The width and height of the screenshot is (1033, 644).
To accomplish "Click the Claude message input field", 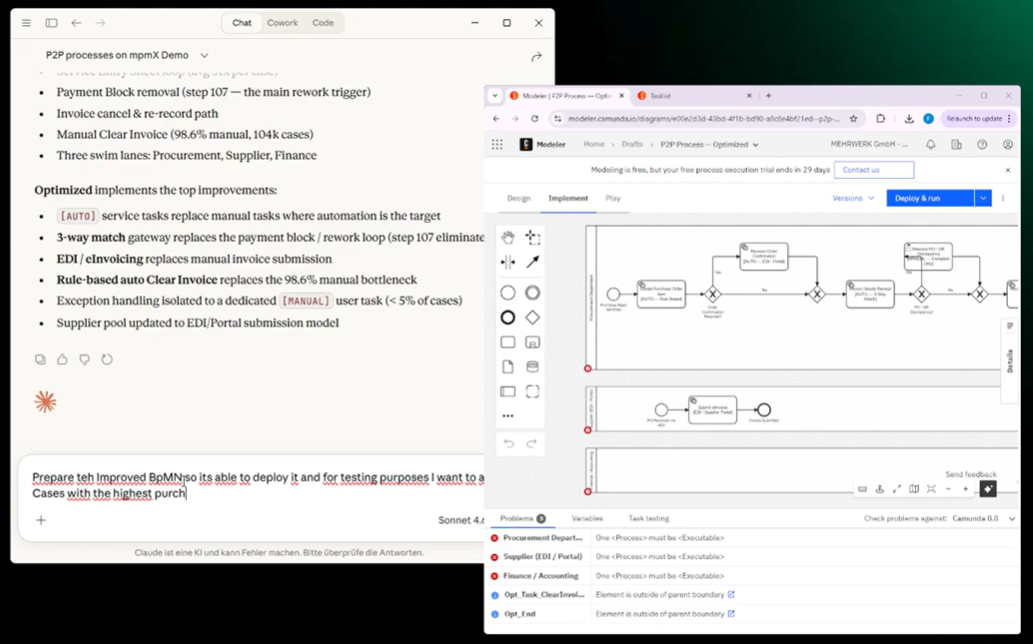I will pyautogui.click(x=257, y=485).
